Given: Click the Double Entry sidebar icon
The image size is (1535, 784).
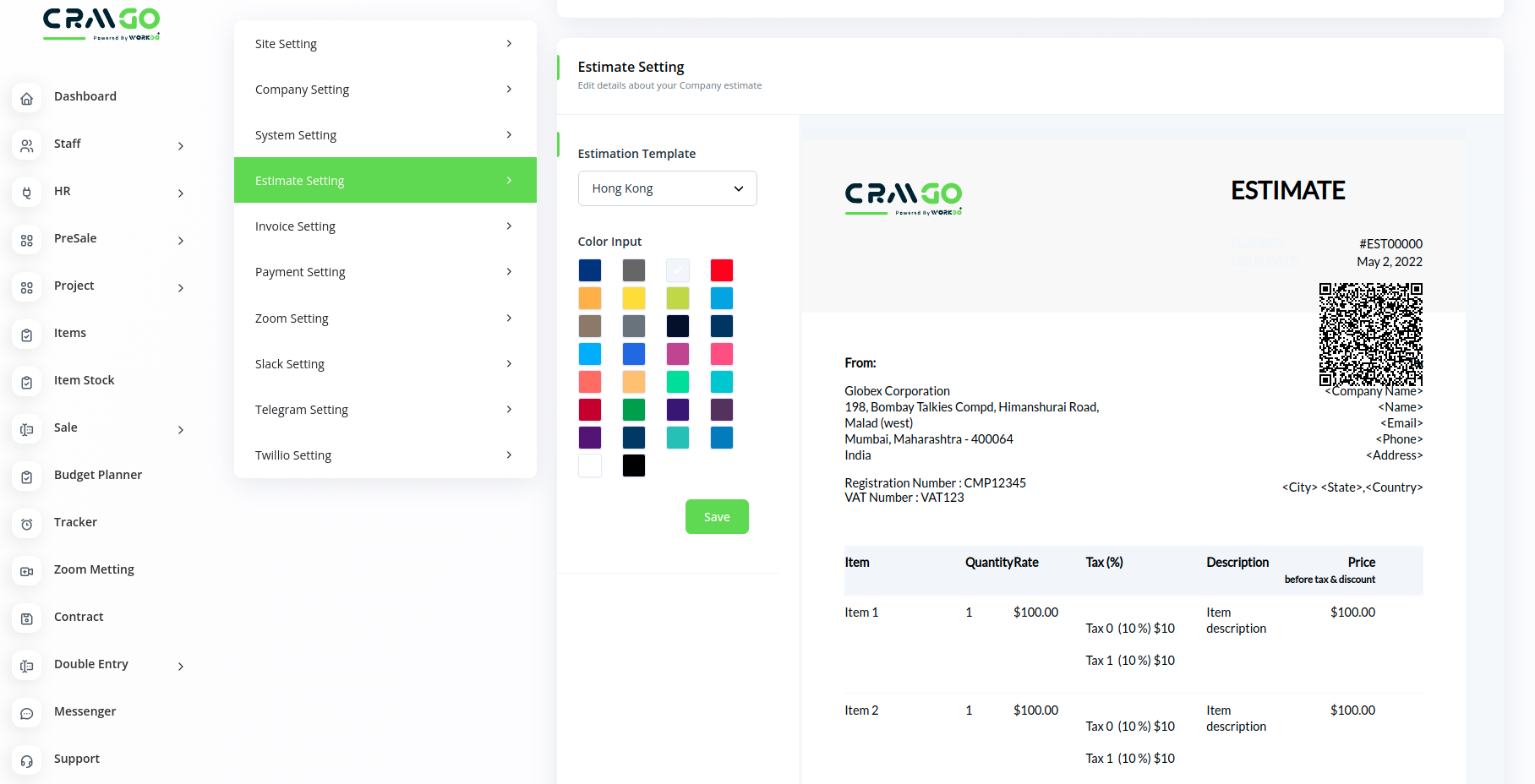Looking at the screenshot, I should click(27, 666).
